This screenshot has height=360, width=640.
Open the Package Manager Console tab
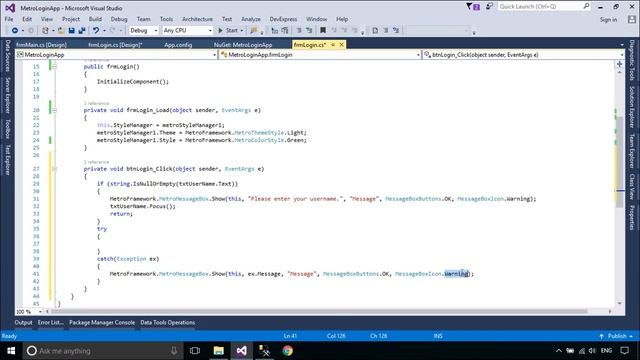point(102,322)
